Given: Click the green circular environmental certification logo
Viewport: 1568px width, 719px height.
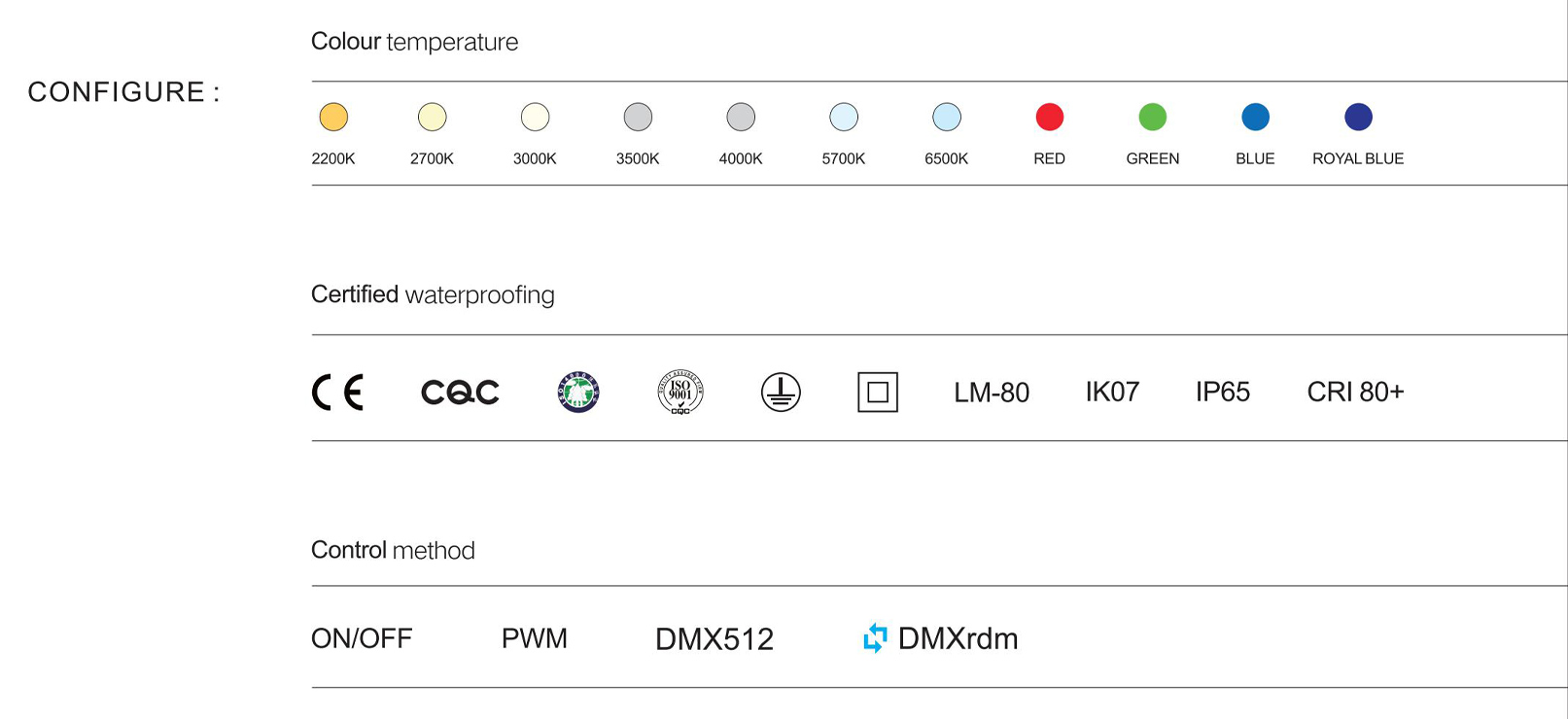Looking at the screenshot, I should 578,393.
